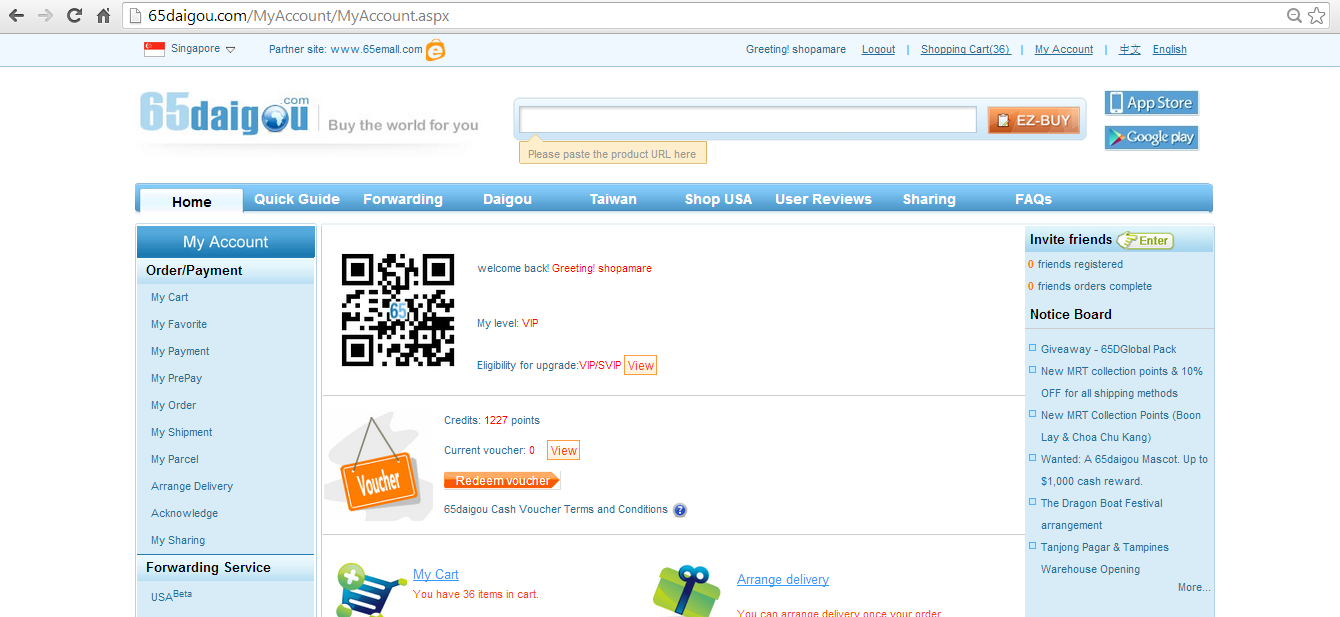Click Enter button for Invite friends
This screenshot has height=617, width=1340.
coord(1145,240)
